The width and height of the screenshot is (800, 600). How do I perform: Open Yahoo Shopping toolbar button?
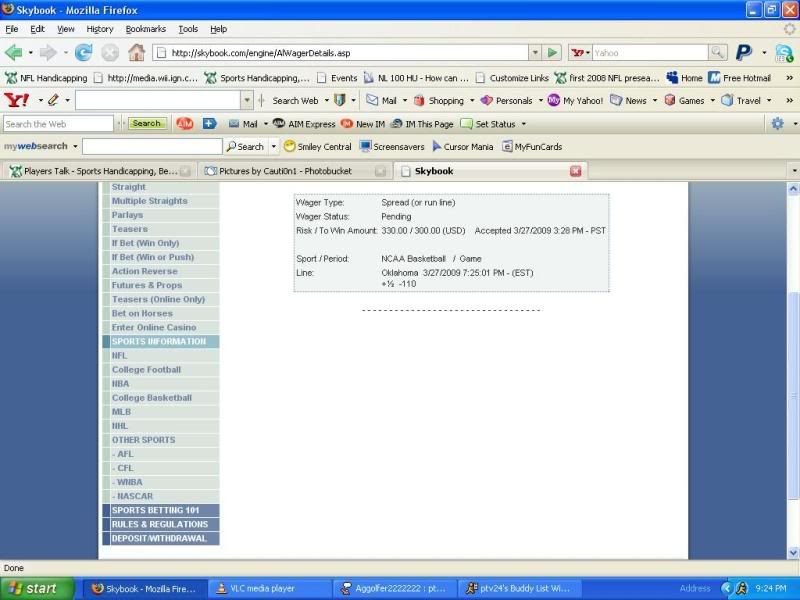(x=439, y=101)
